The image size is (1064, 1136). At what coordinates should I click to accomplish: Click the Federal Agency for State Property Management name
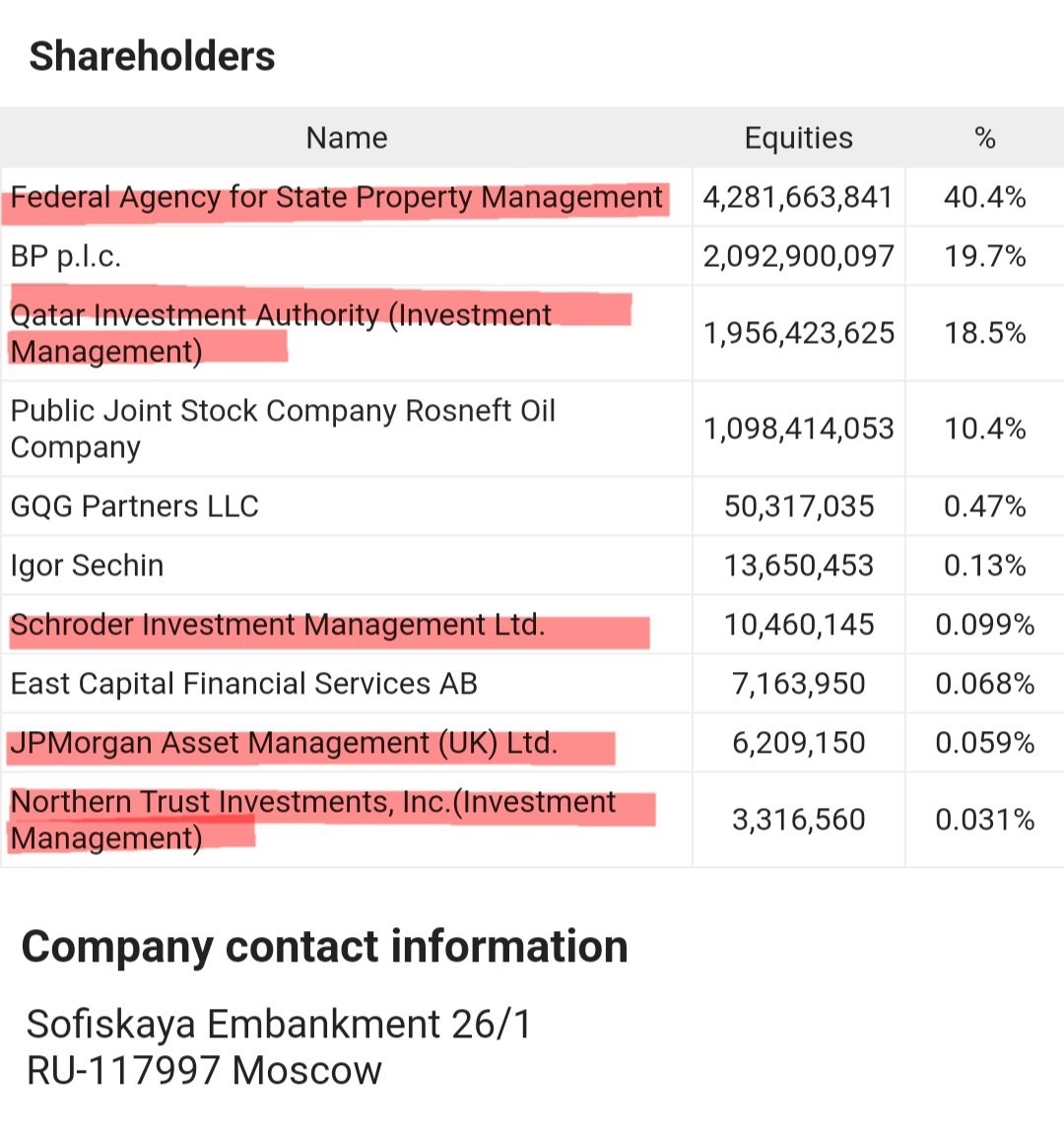336,198
